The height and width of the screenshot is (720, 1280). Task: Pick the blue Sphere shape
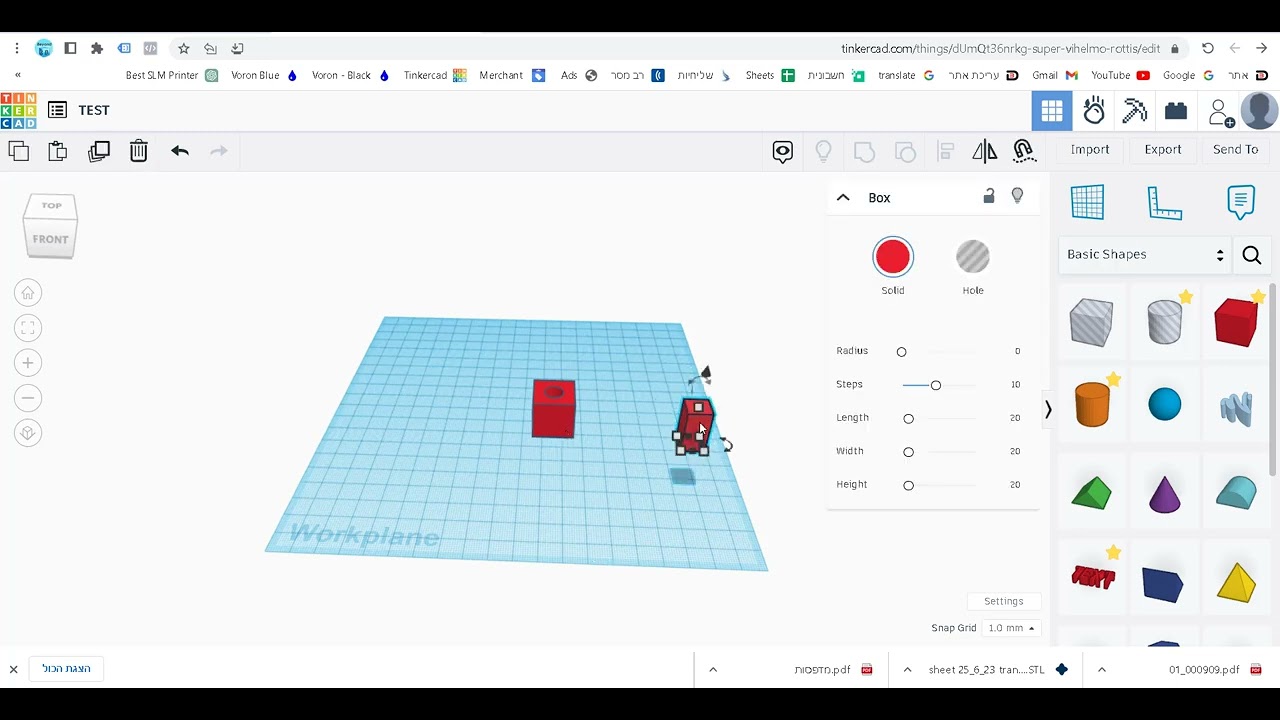click(1165, 405)
